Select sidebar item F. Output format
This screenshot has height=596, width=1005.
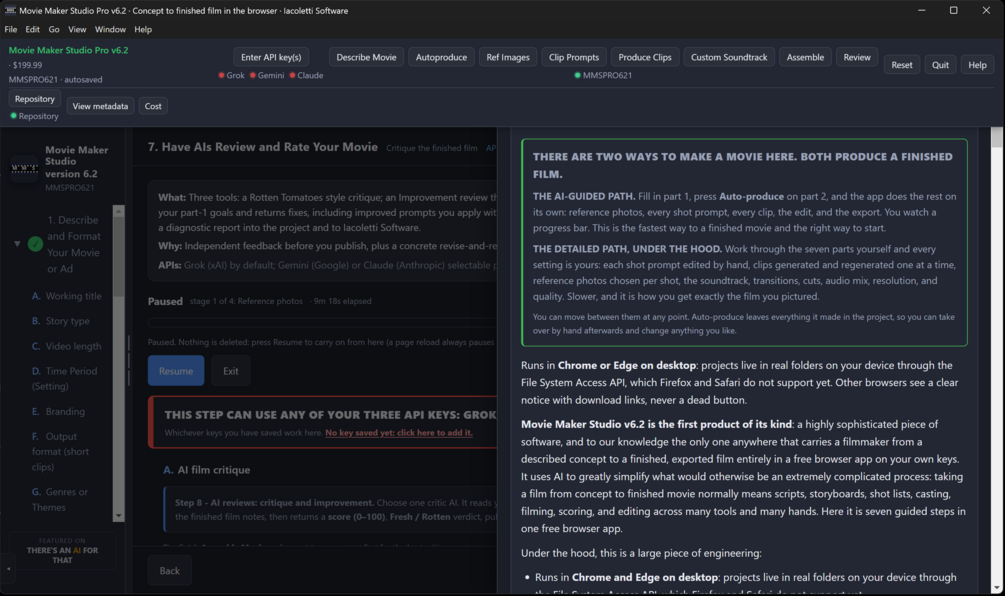pos(60,452)
